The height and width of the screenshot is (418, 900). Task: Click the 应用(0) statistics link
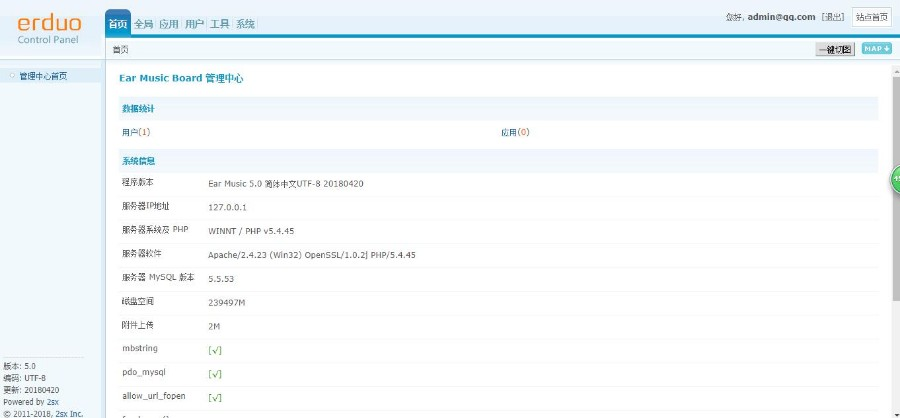coord(515,132)
